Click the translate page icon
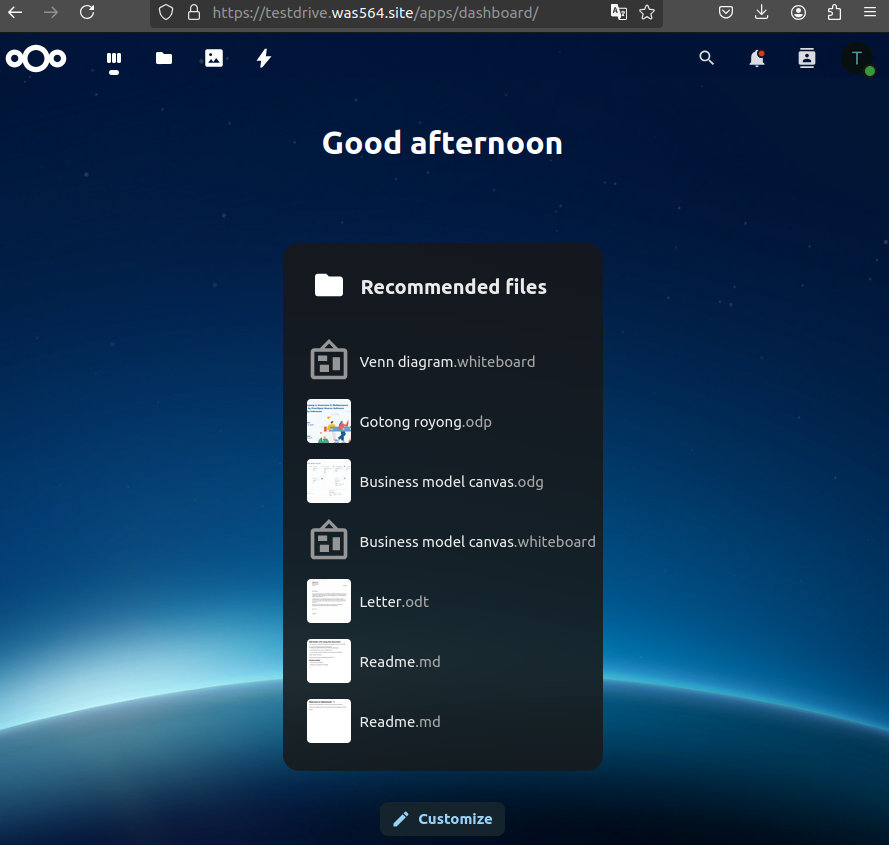Image resolution: width=889 pixels, height=845 pixels. click(619, 12)
